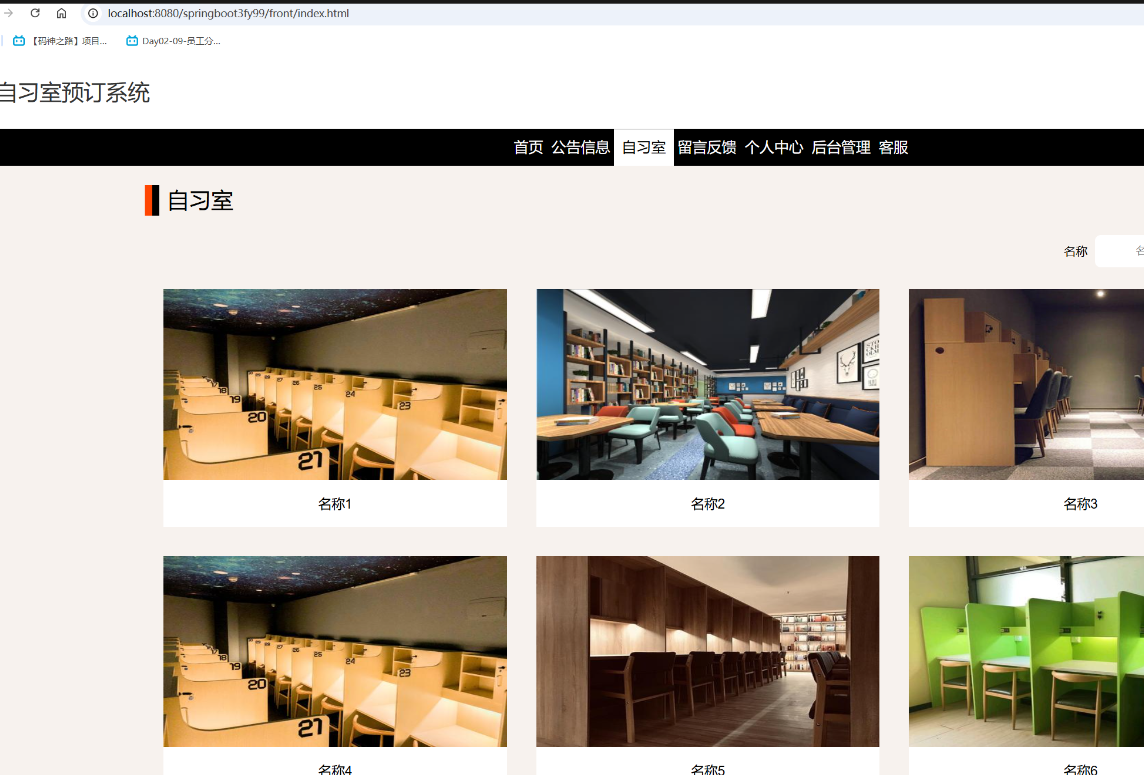Open 后台管理 link

click(841, 147)
